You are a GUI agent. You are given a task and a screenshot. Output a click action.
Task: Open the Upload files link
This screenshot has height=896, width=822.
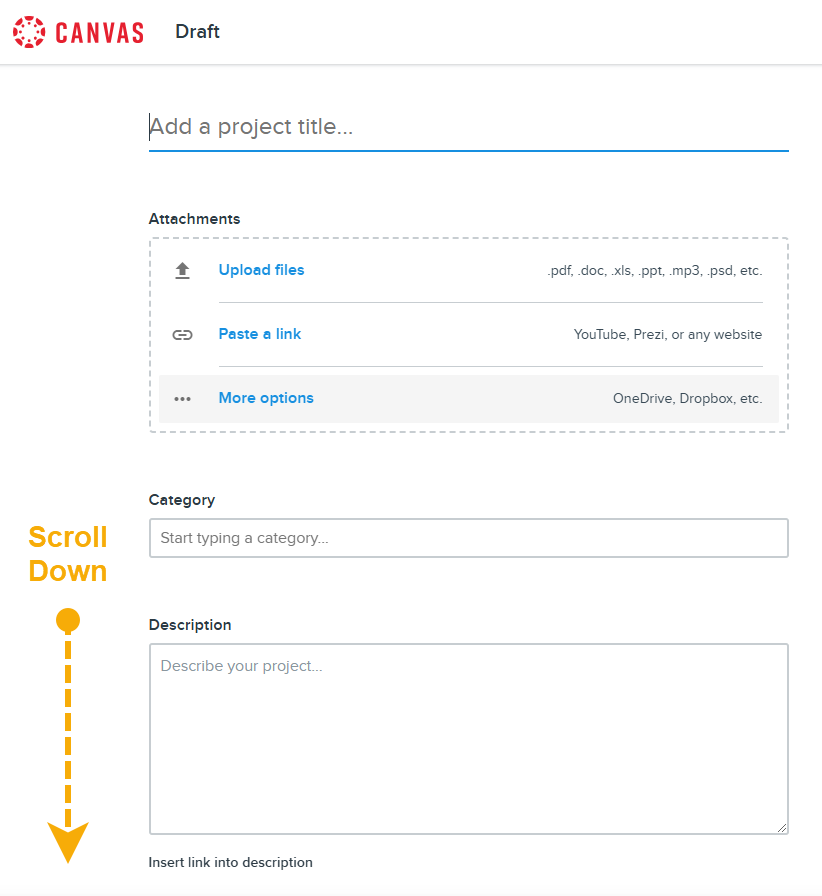pos(261,270)
